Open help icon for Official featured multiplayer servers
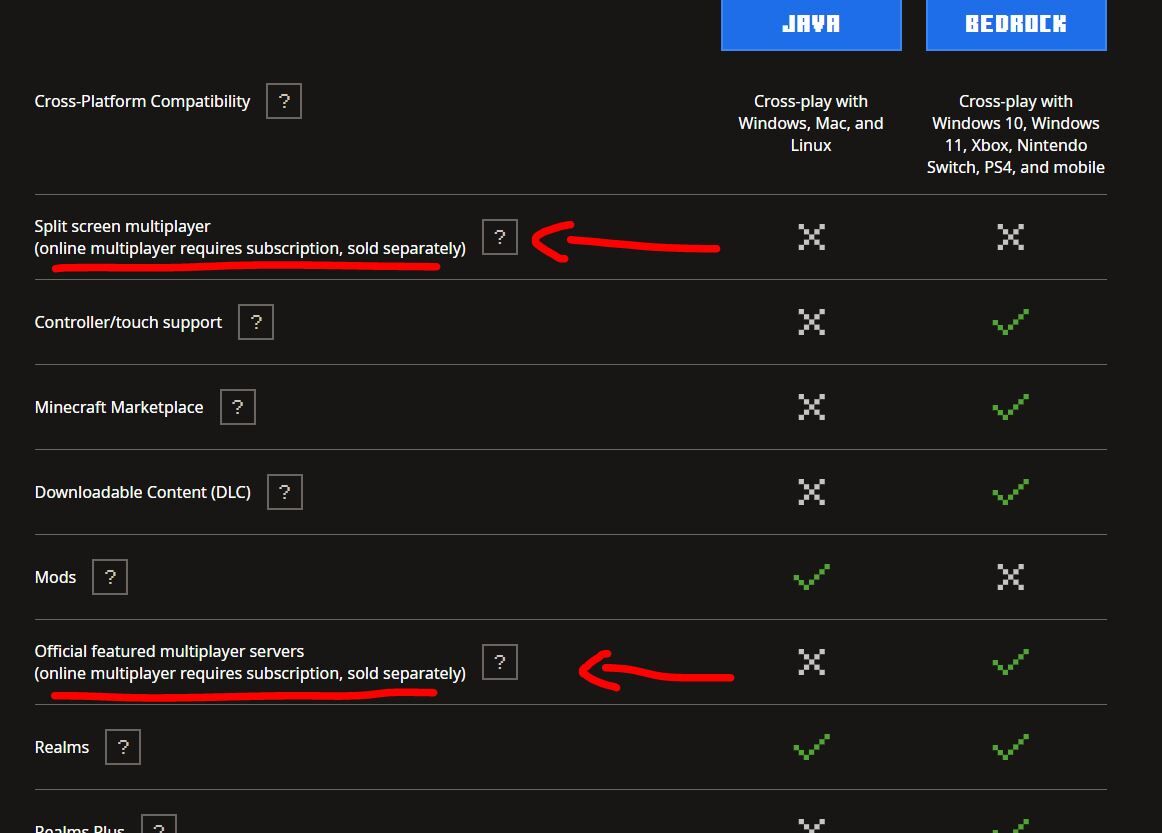 499,662
